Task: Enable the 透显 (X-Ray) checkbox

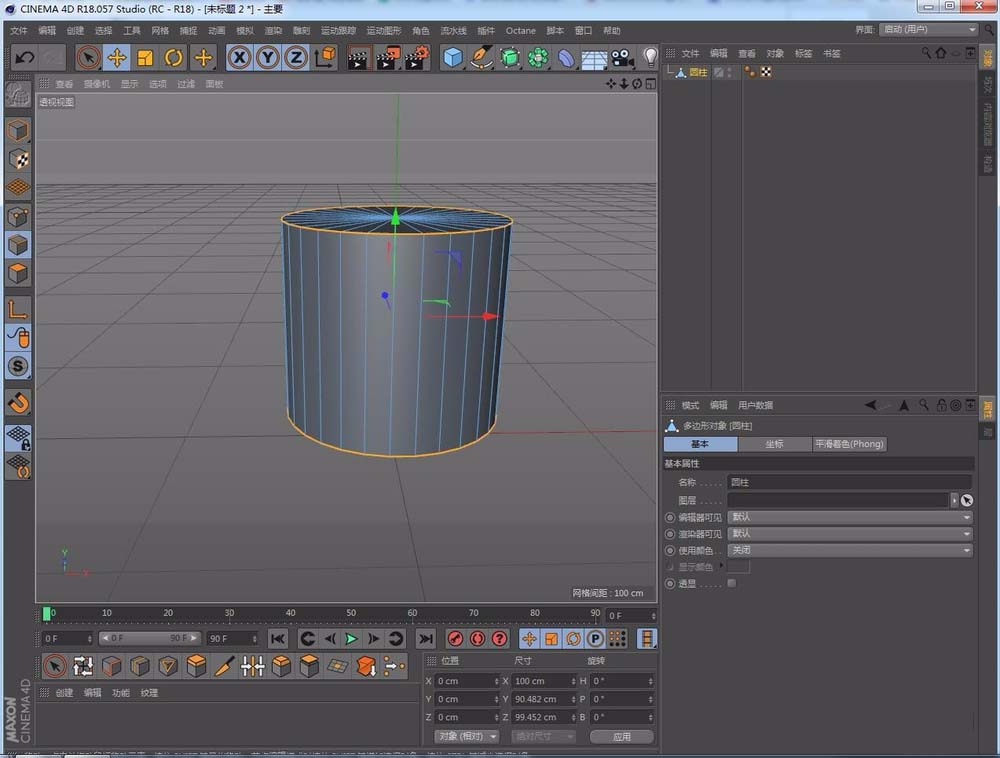Action: click(732, 583)
